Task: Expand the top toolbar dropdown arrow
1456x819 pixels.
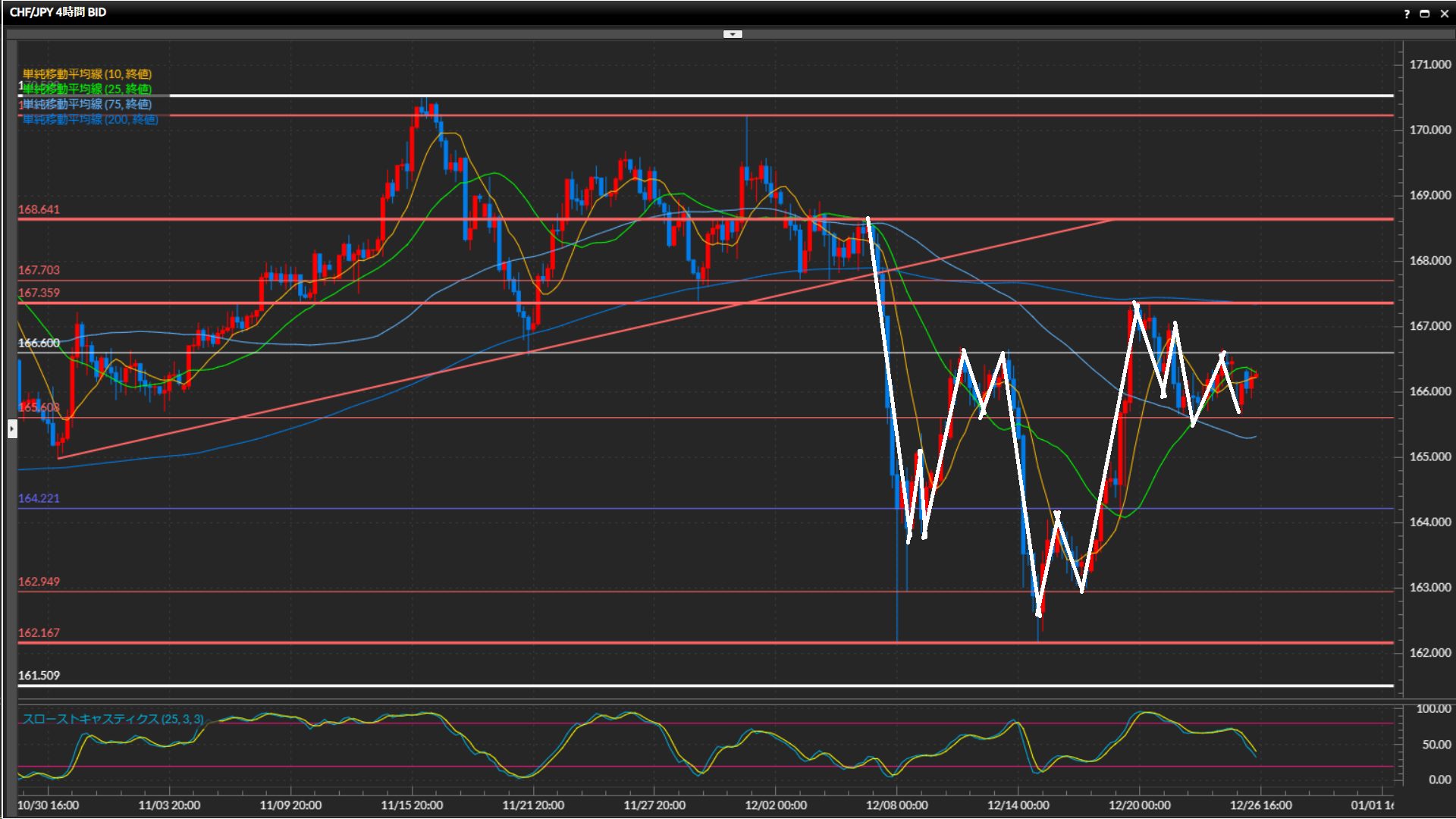Action: 733,34
